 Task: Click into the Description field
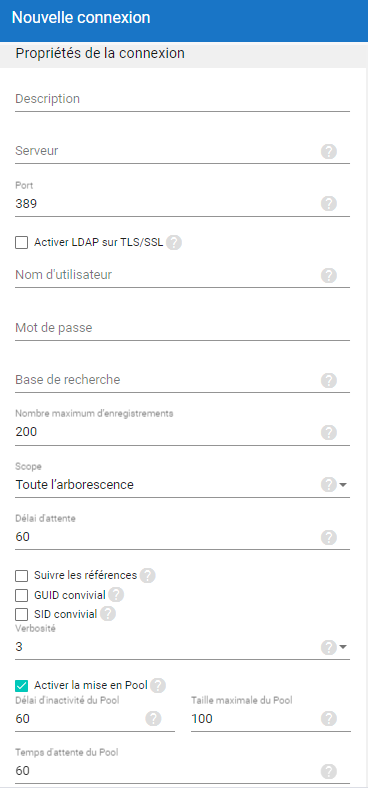pyautogui.click(x=182, y=99)
